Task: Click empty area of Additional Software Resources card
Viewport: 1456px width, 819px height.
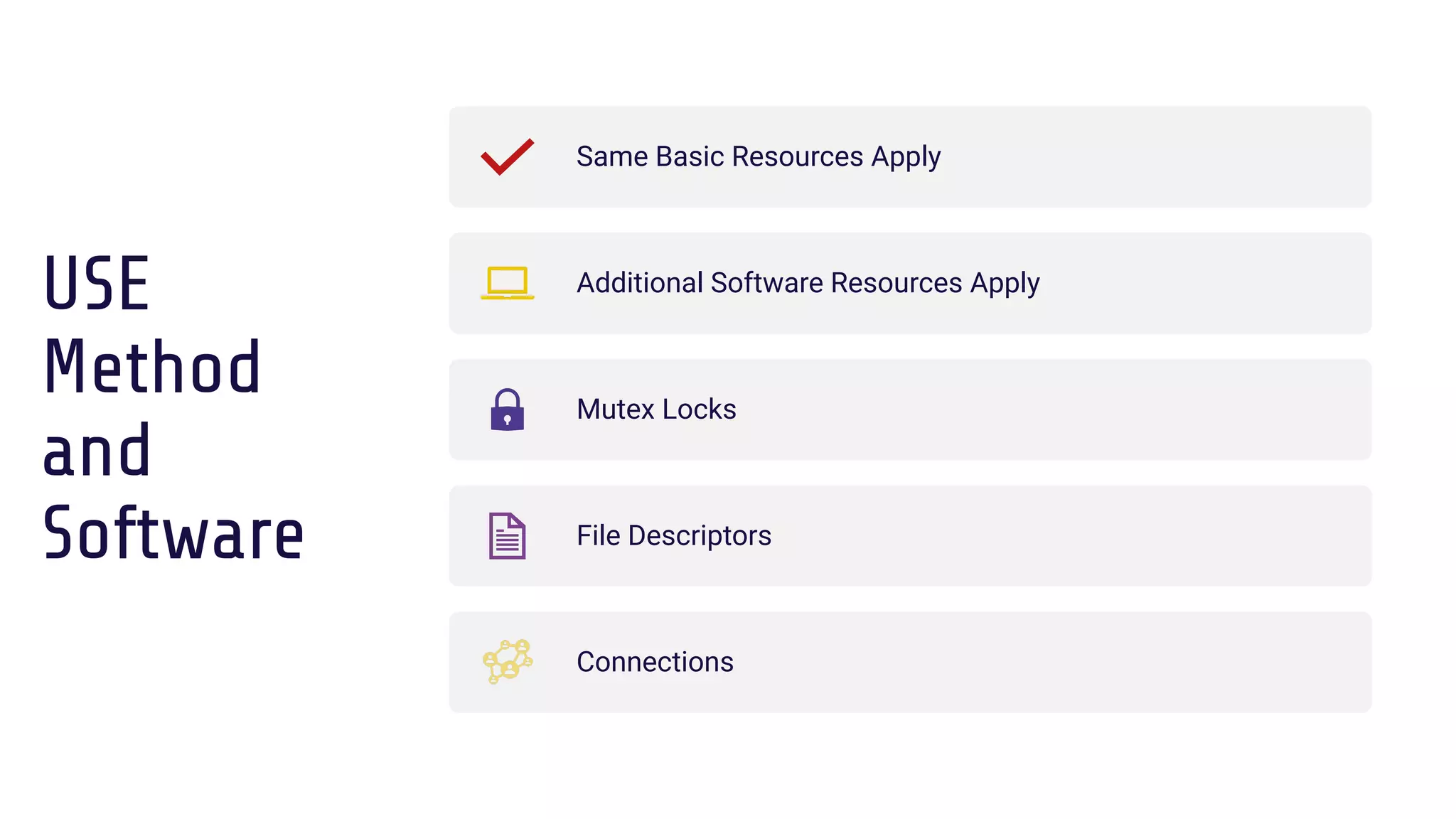Action: [1209, 283]
